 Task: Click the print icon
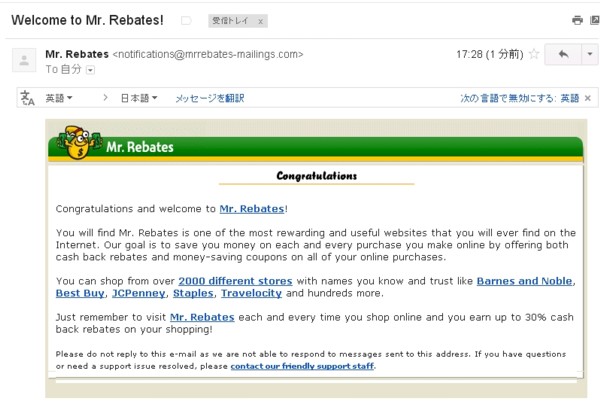pyautogui.click(x=577, y=20)
